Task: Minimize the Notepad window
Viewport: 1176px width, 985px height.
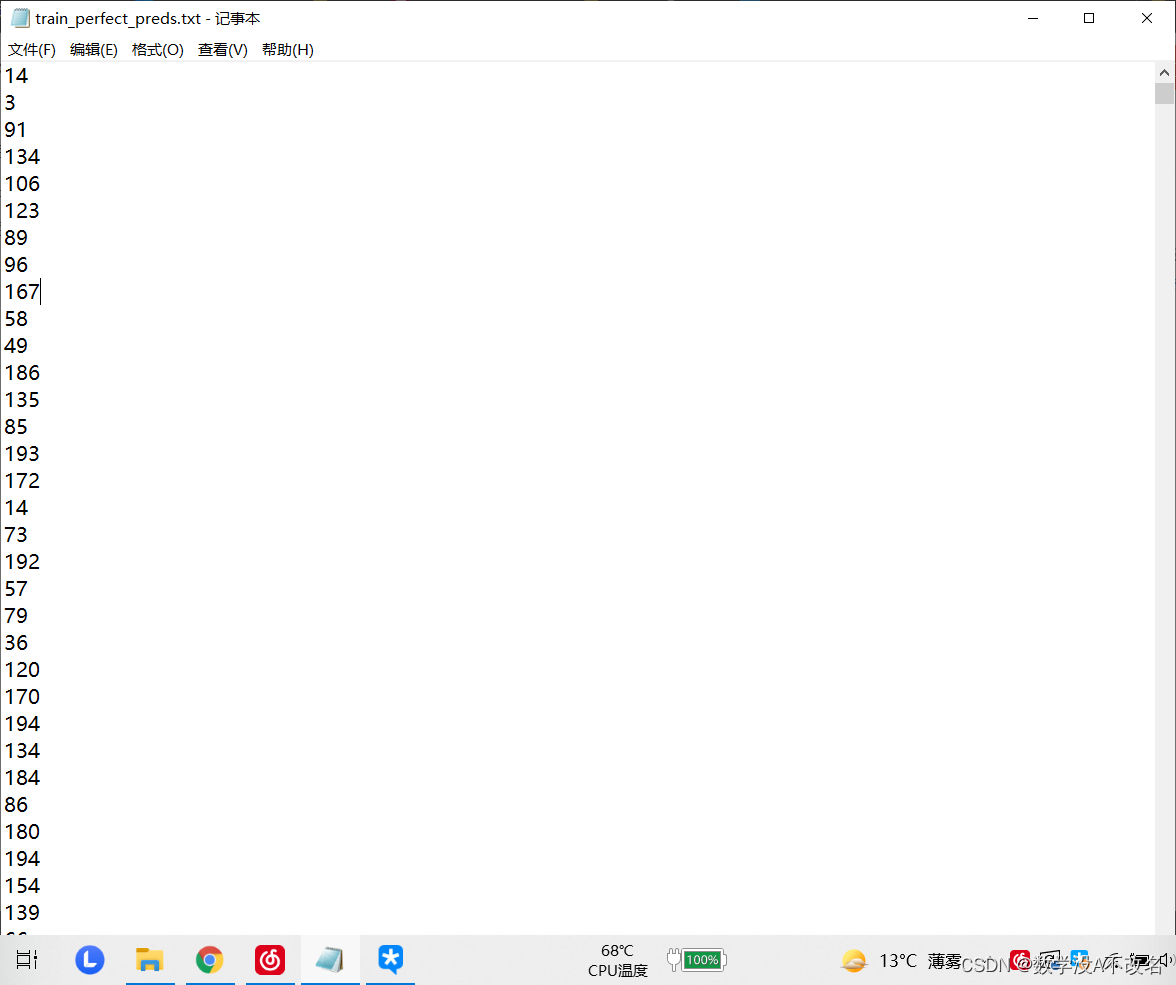Action: point(1033,18)
